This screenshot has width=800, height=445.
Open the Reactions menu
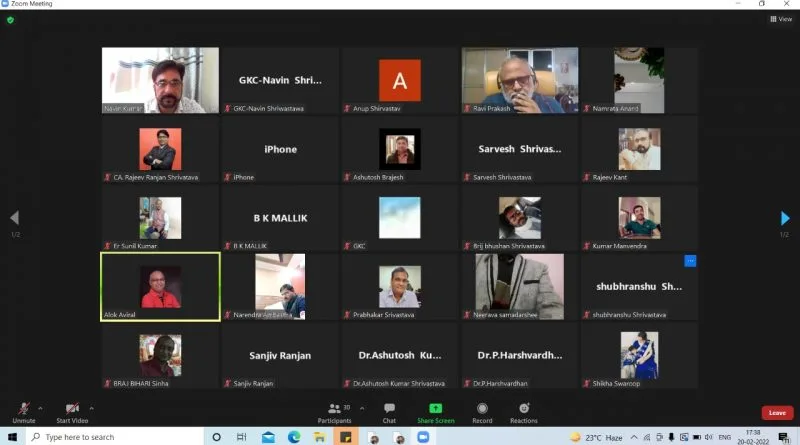point(523,409)
